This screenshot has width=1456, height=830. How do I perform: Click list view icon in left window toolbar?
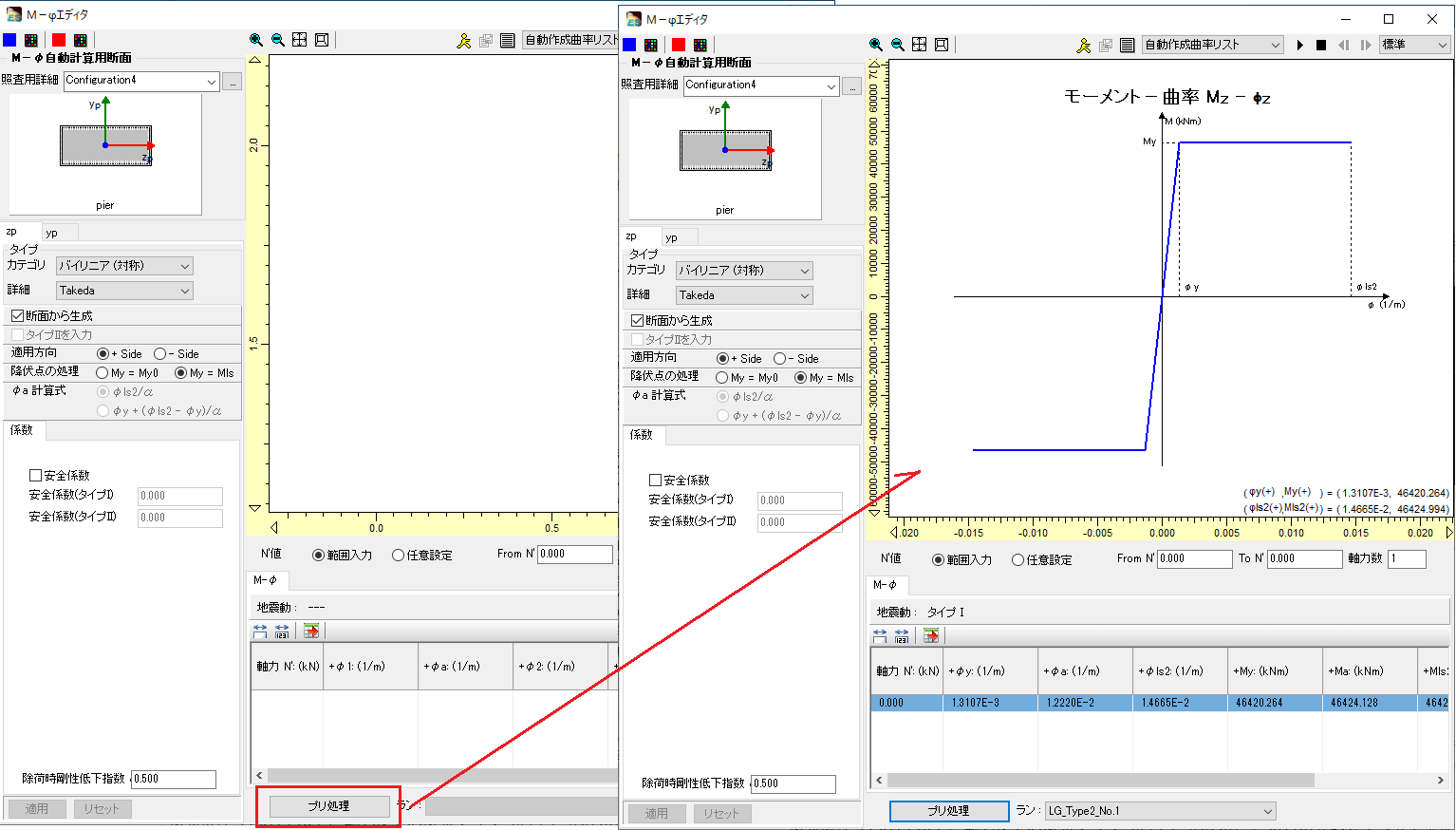[x=508, y=40]
